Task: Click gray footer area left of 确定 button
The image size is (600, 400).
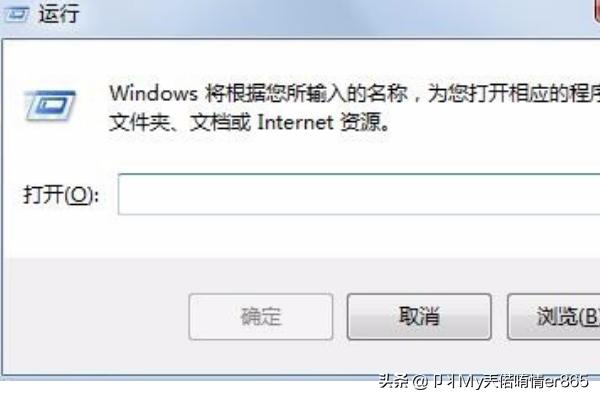Action: tap(96, 317)
